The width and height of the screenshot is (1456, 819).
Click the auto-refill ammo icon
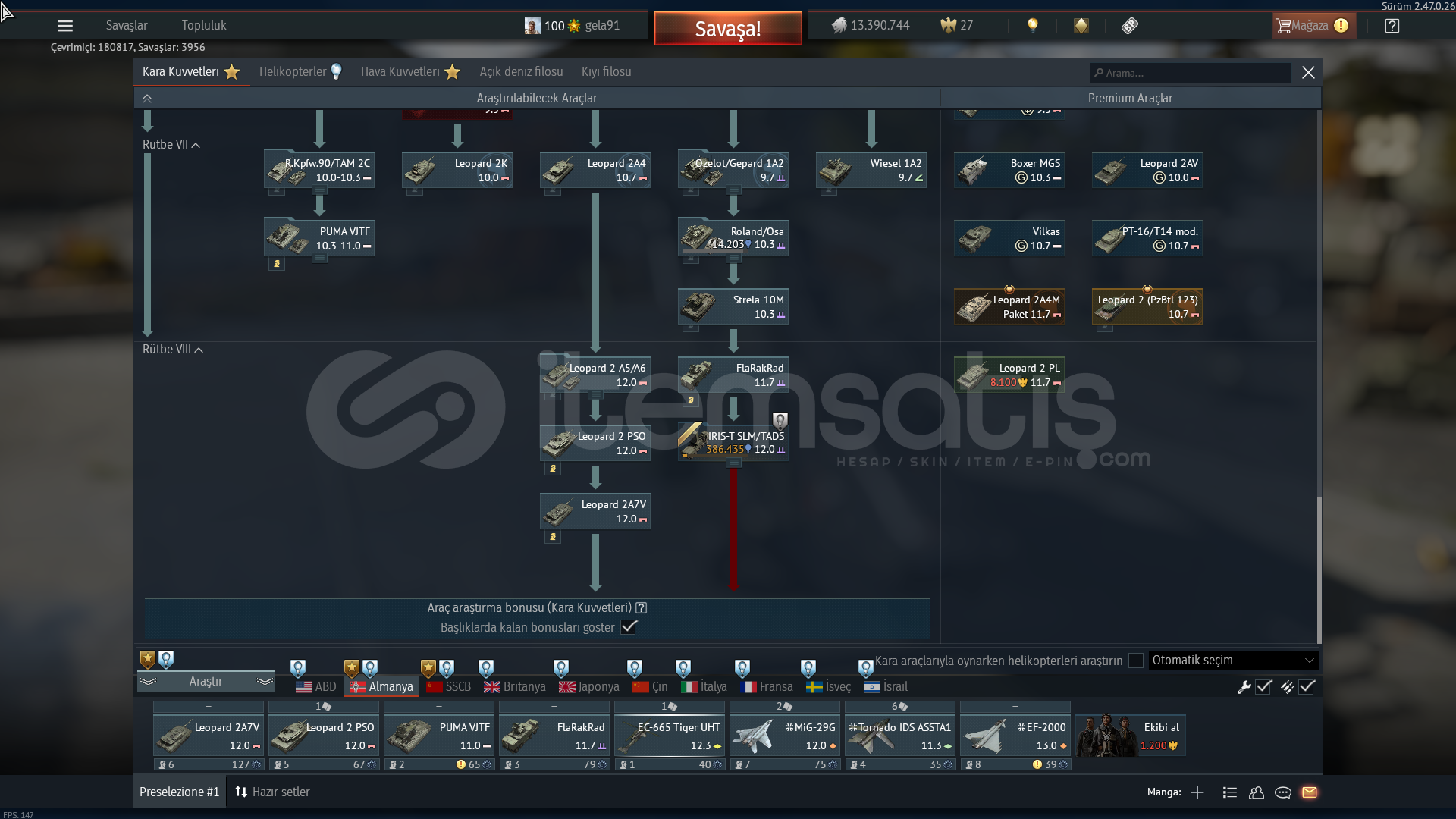click(x=1287, y=687)
